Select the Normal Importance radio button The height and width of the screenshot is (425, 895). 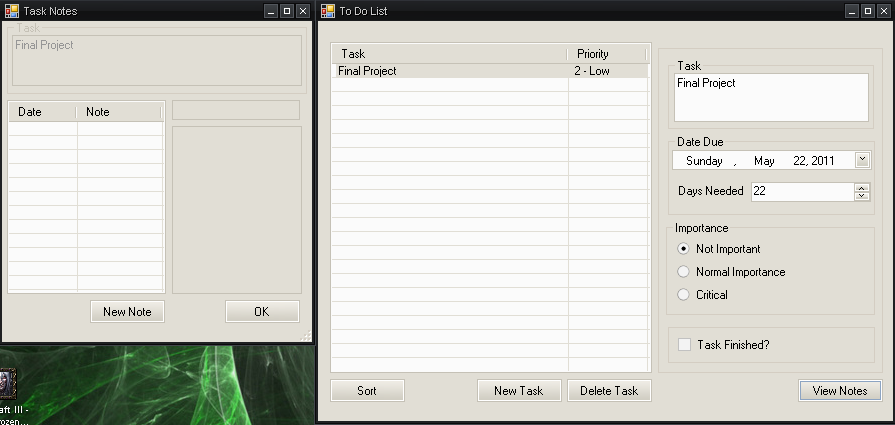point(683,272)
